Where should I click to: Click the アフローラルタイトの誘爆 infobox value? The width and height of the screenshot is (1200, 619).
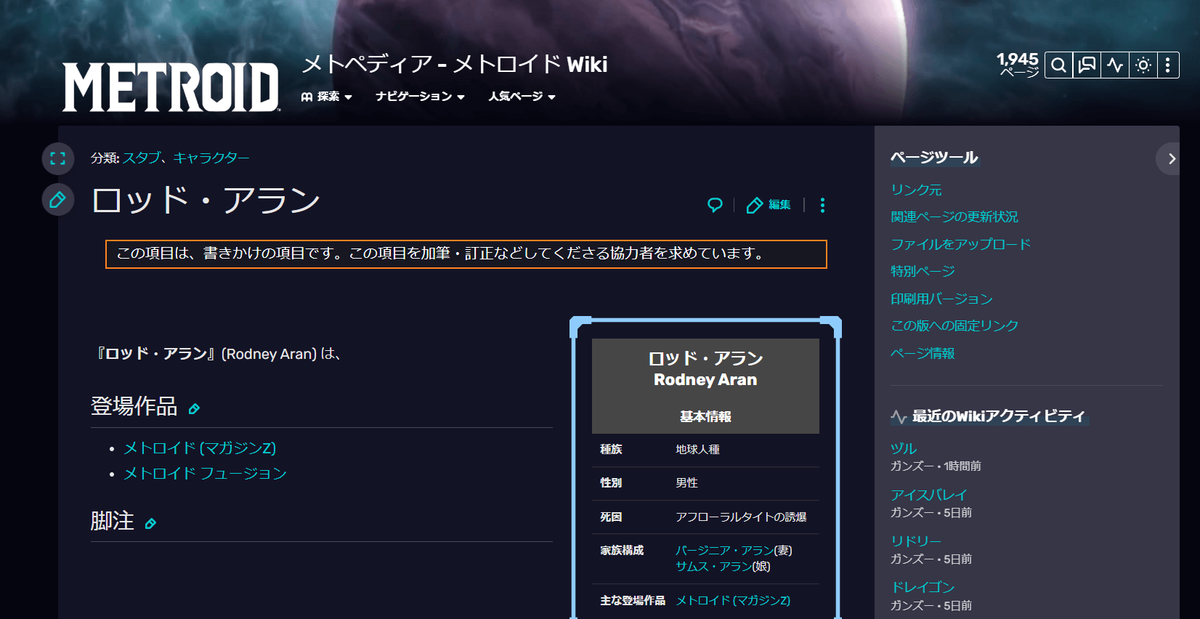pyautogui.click(x=740, y=517)
